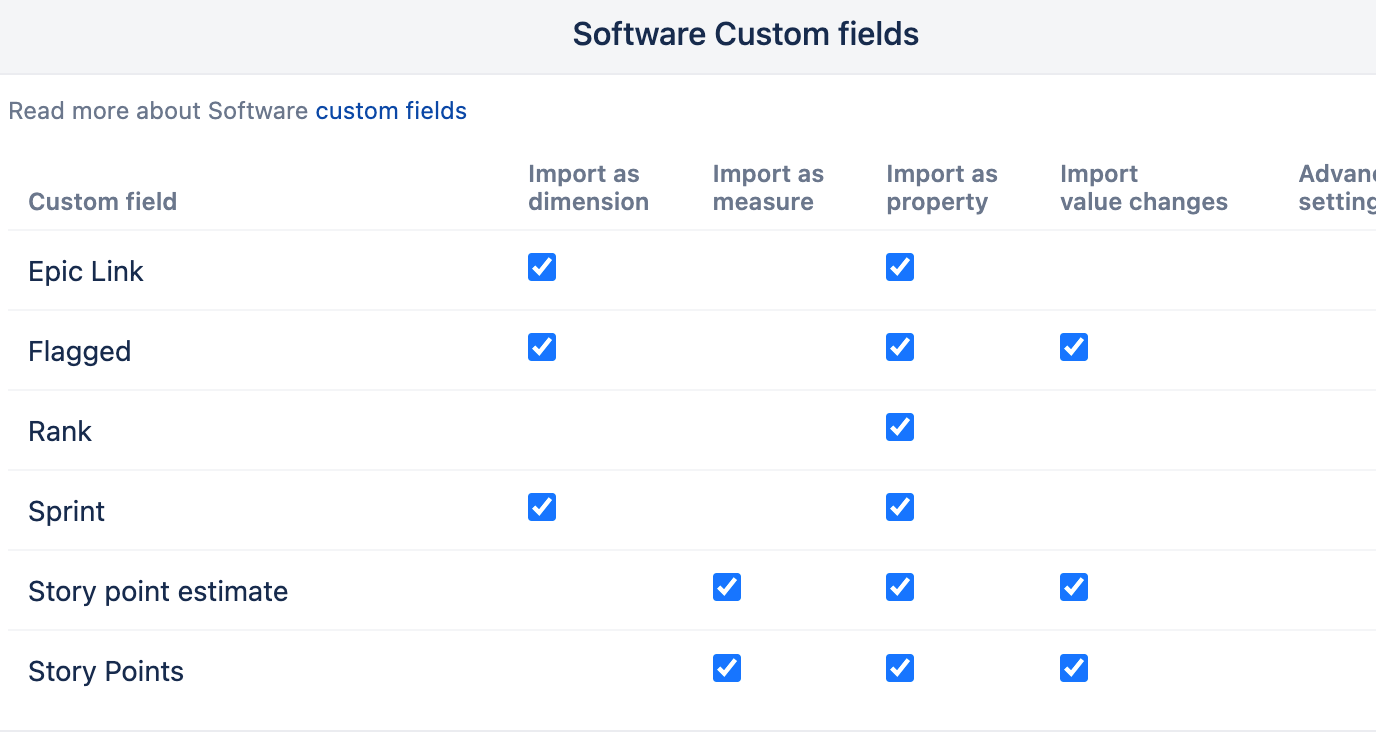Disable Flagged import value changes

coord(1074,347)
